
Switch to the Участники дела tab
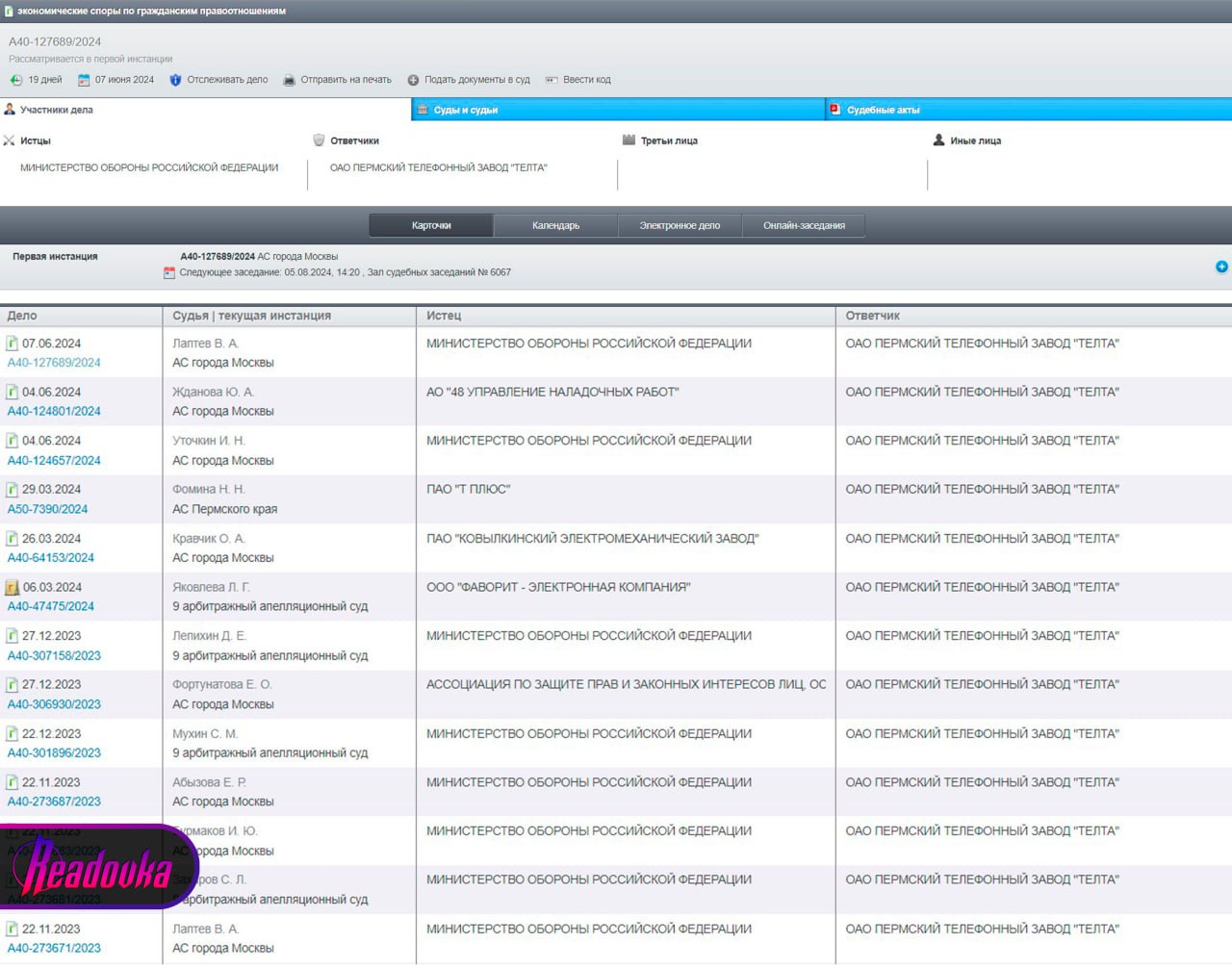coord(56,110)
